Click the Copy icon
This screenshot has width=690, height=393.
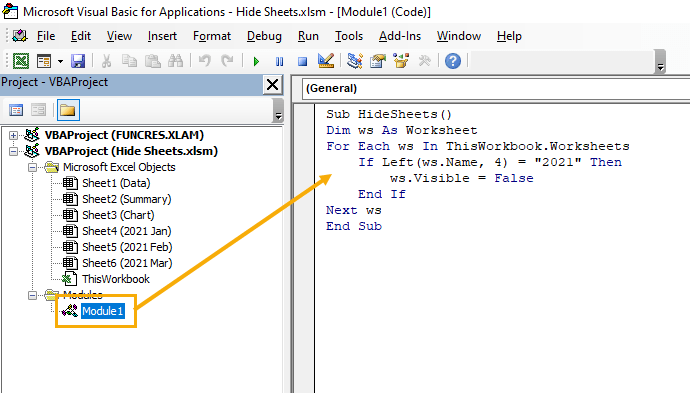(x=129, y=61)
